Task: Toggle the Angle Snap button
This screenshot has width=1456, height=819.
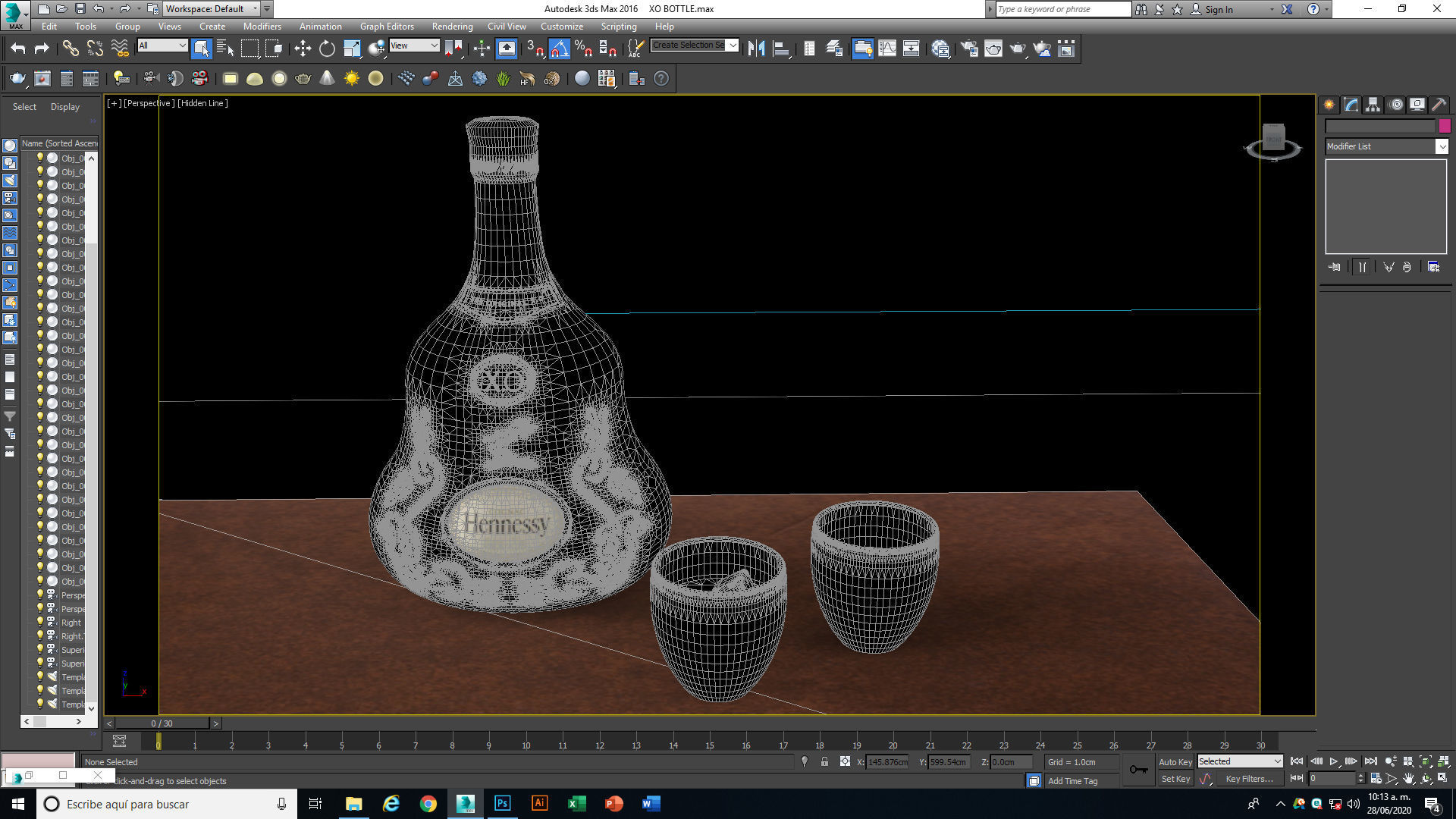Action: click(x=559, y=49)
